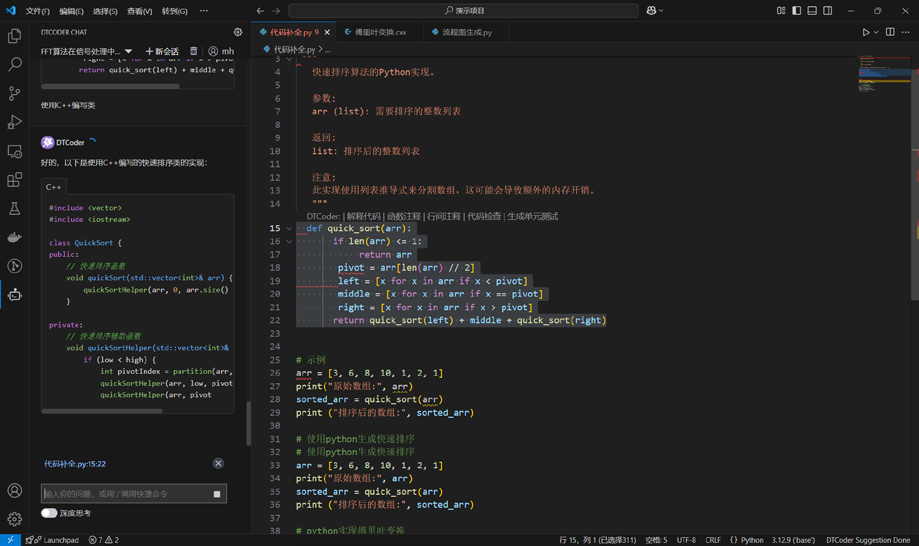This screenshot has height=546, width=919.
Task: Open the run button dropdown arrow
Action: (x=876, y=32)
